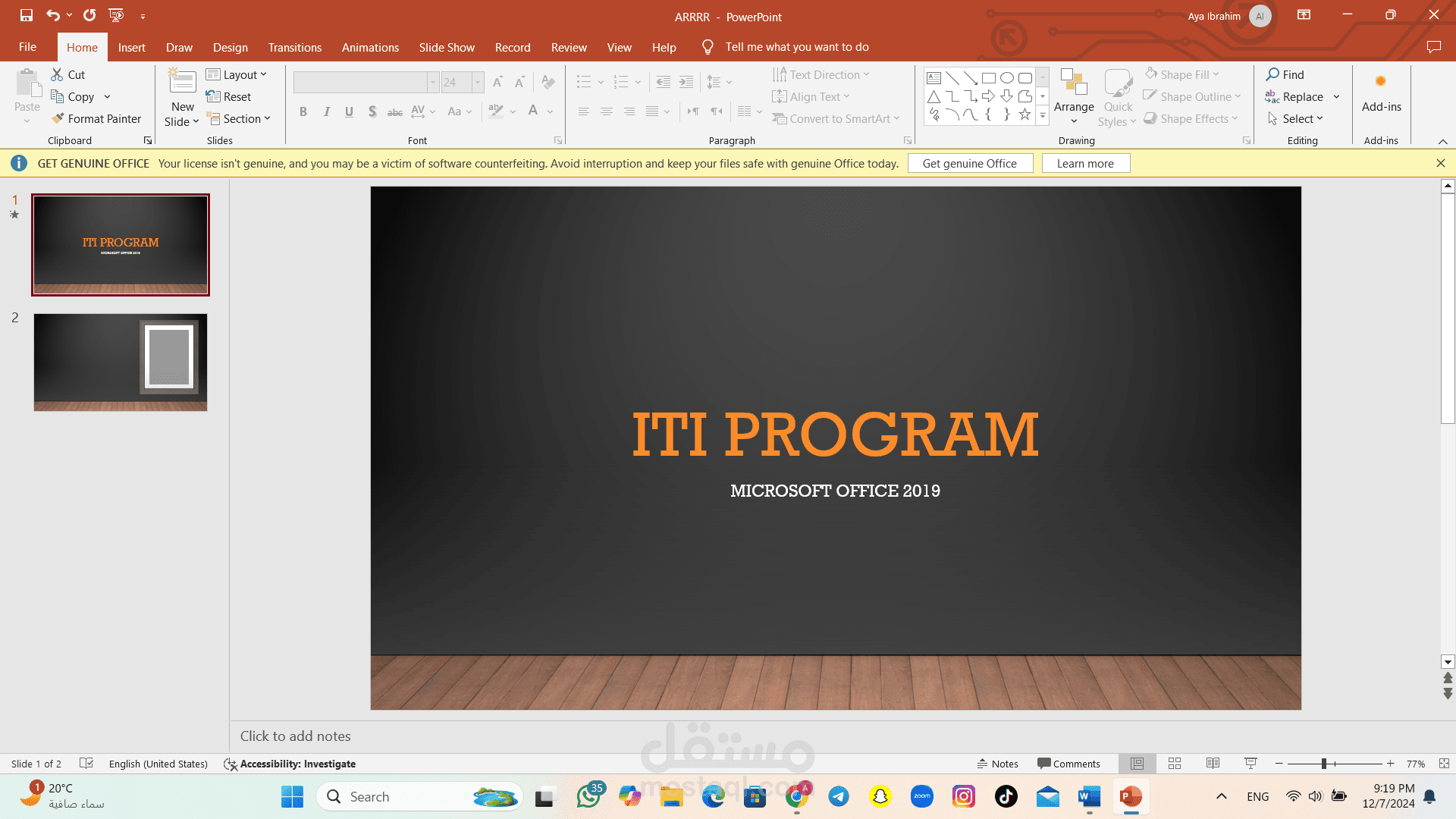Undo the last action
Image resolution: width=1456 pixels, height=819 pixels.
tap(52, 15)
